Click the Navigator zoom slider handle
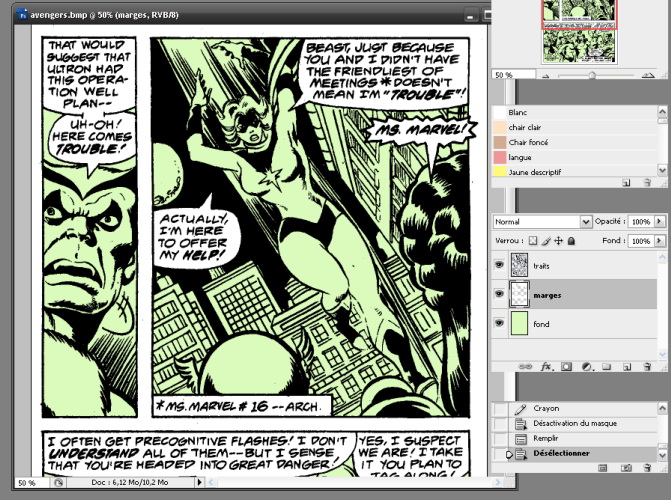 (592, 75)
